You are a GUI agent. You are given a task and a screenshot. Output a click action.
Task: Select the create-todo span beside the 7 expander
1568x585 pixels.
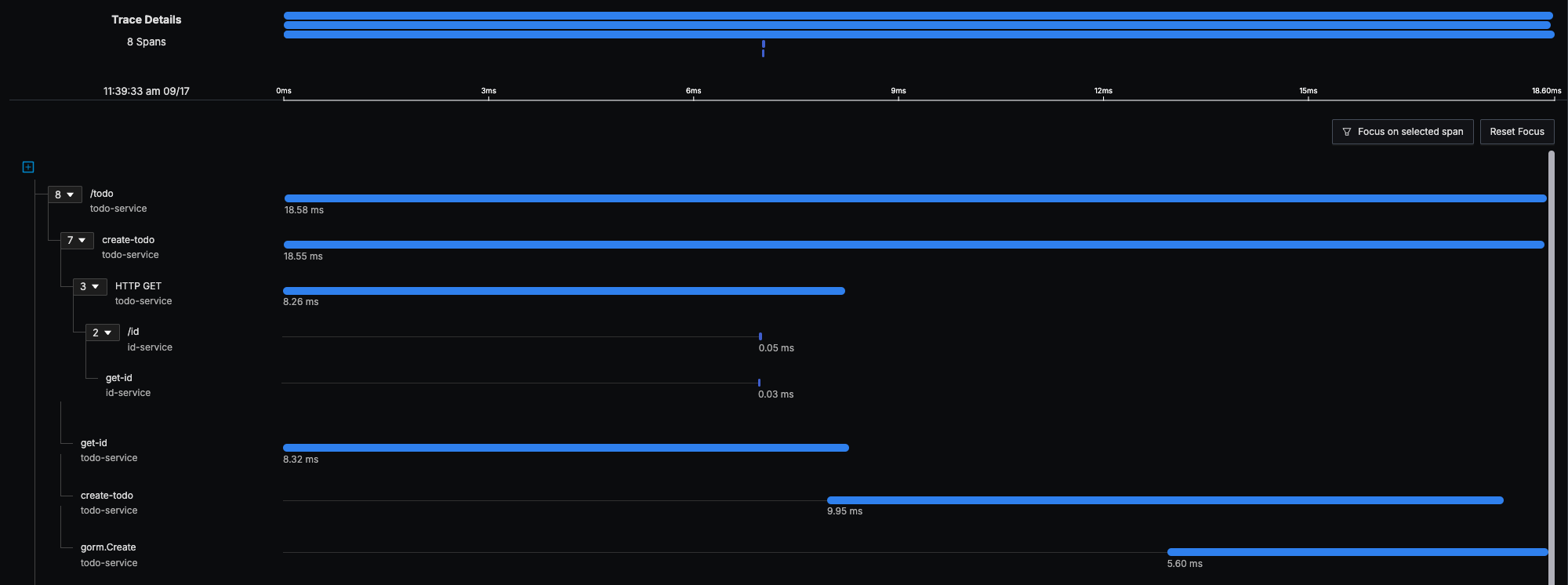129,240
